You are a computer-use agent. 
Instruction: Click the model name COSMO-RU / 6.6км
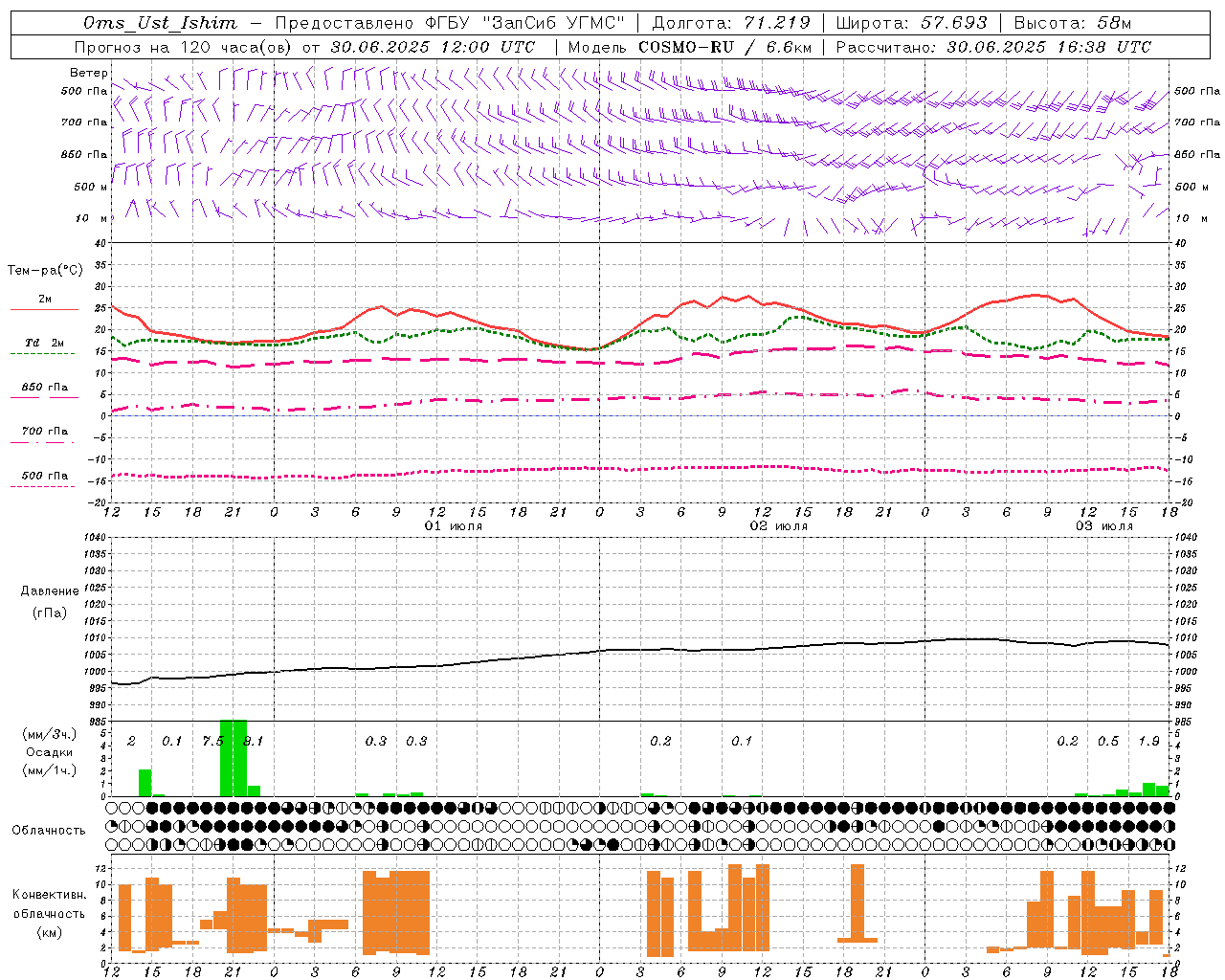pos(724,47)
